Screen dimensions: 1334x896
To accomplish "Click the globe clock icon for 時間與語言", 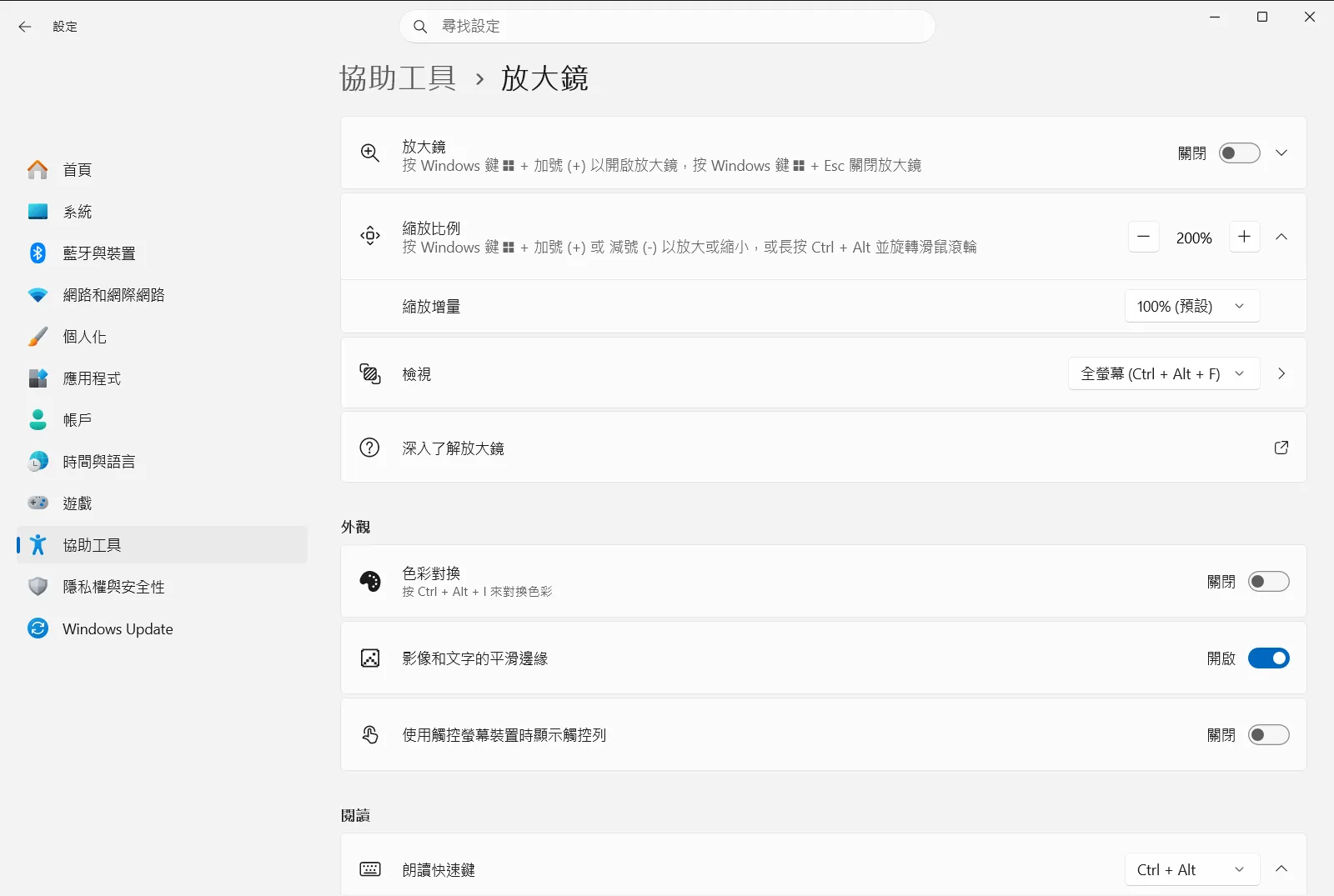I will (38, 462).
